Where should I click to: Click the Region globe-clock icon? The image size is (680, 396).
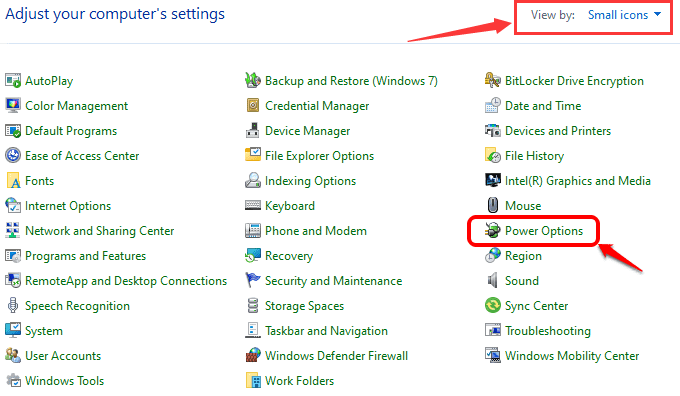pos(493,256)
